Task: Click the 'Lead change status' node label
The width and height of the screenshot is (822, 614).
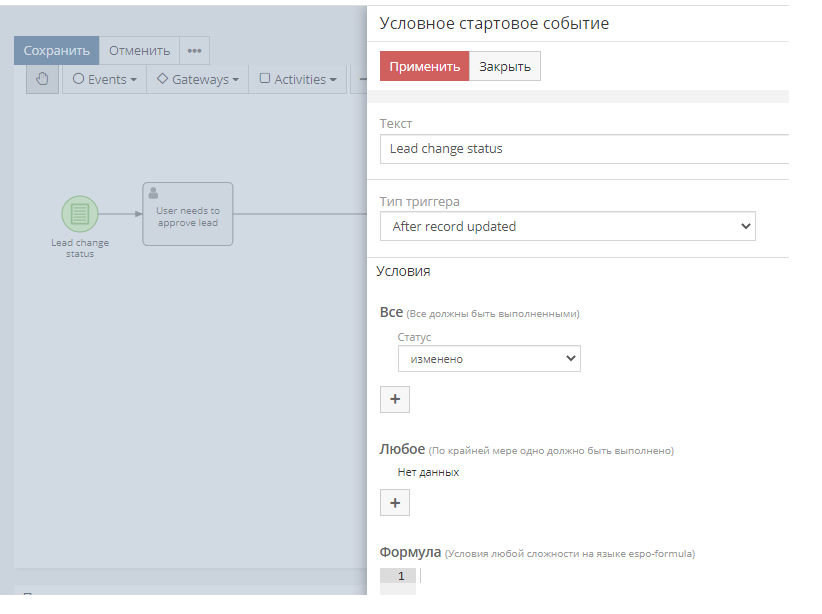Action: click(80, 248)
